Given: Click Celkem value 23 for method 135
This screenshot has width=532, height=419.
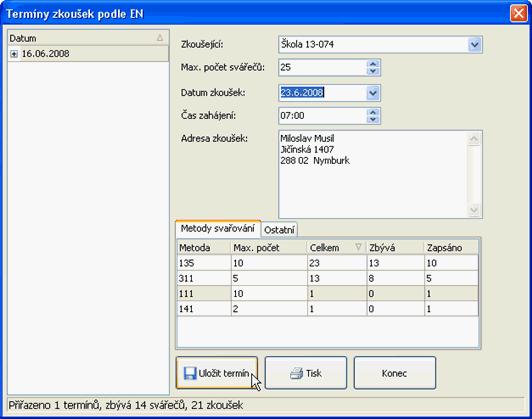Looking at the screenshot, I should (337, 263).
